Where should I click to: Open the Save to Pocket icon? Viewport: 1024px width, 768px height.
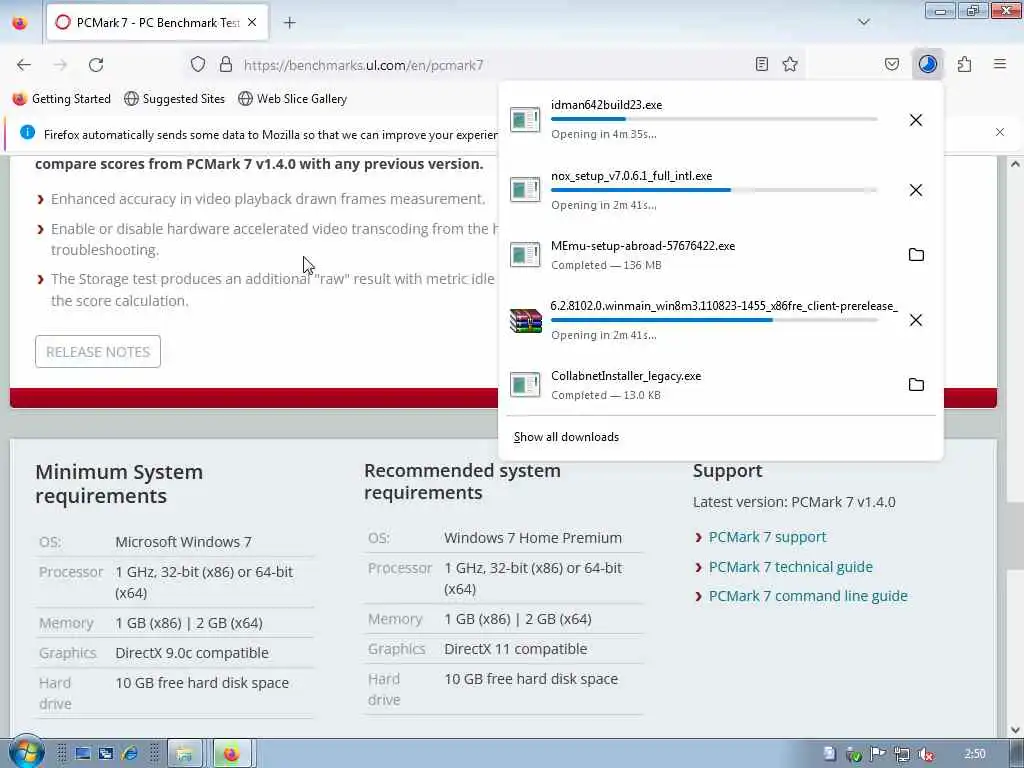click(x=891, y=64)
